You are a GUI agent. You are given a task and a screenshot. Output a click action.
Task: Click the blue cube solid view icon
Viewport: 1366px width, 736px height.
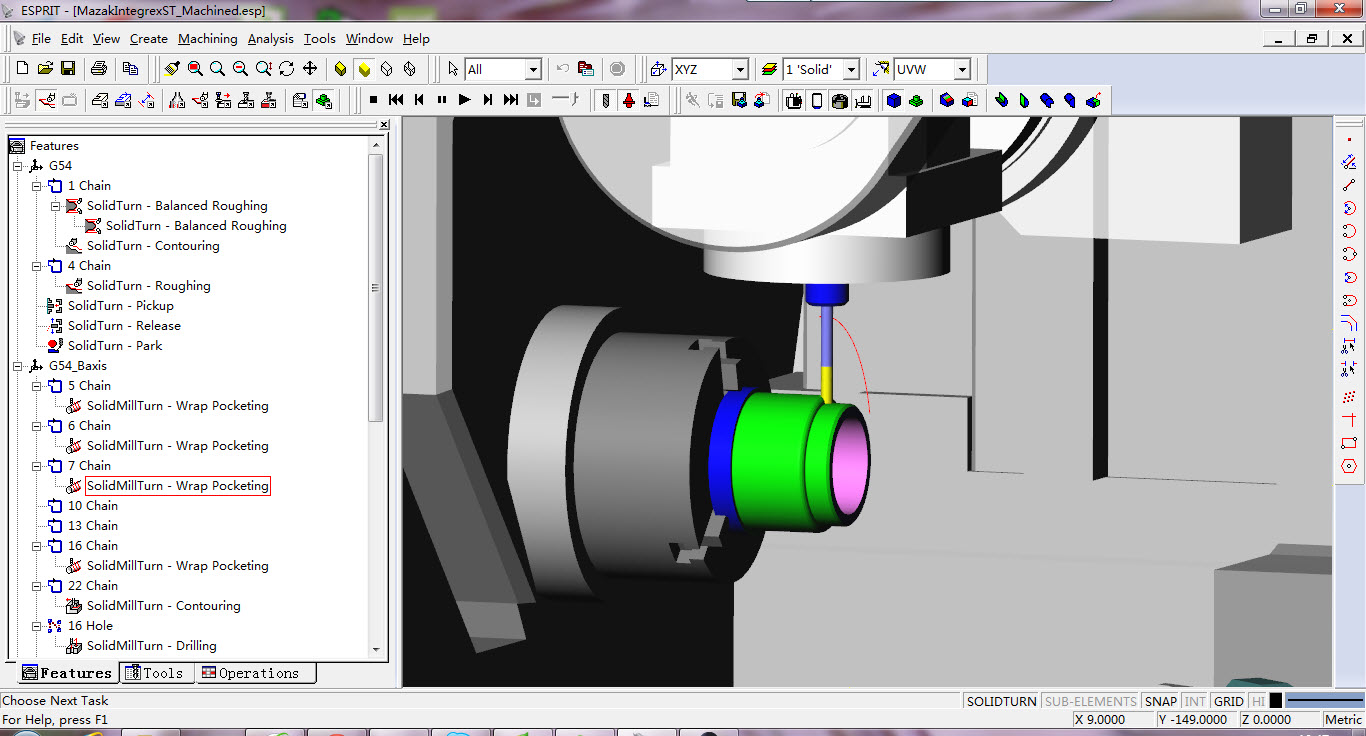click(894, 100)
